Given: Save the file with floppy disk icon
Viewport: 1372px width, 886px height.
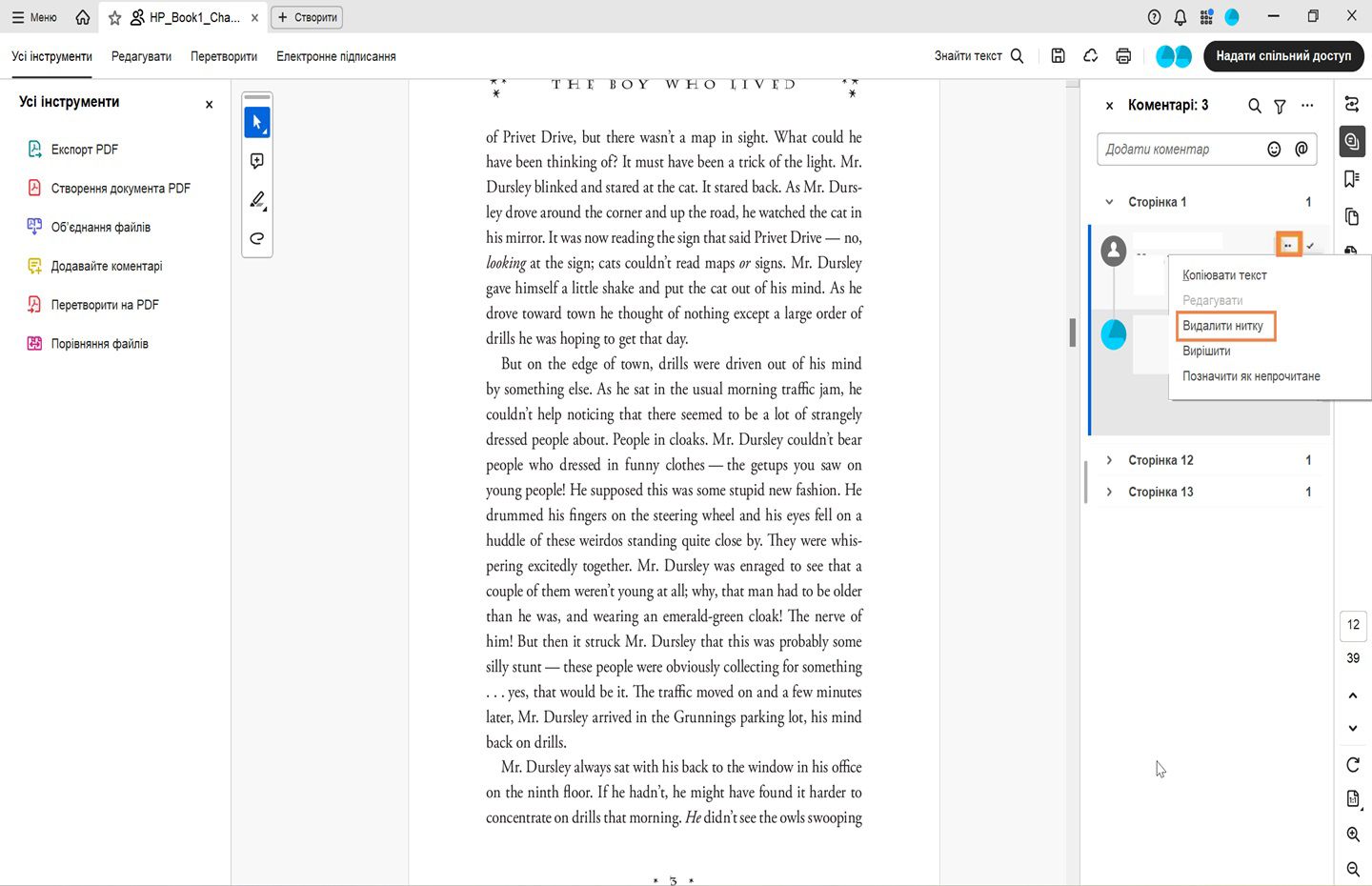Looking at the screenshot, I should [1058, 56].
